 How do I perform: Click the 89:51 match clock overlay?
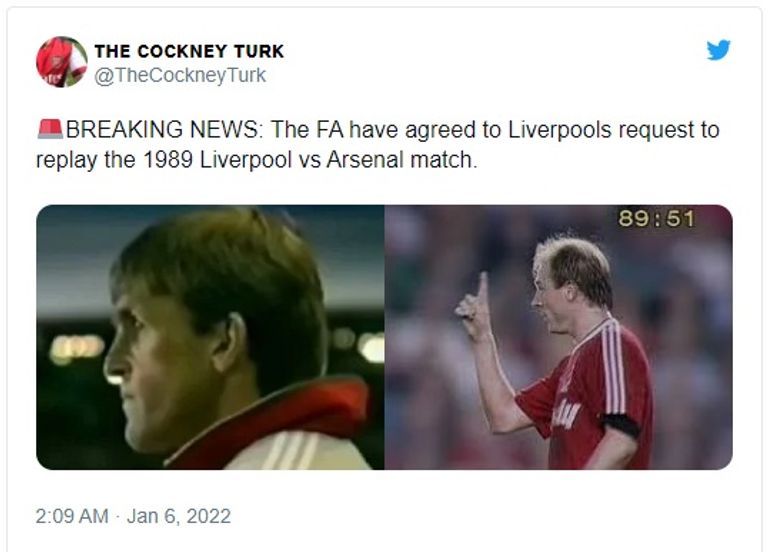pos(656,218)
